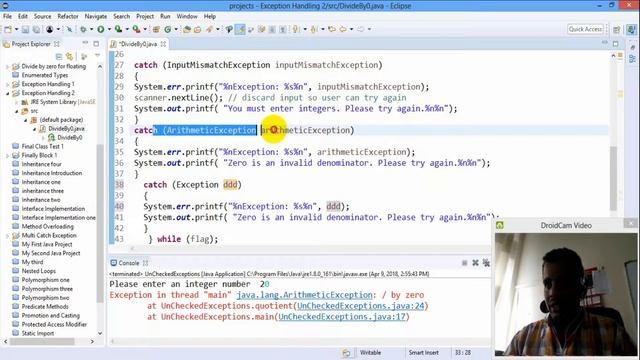Minimize the Project Explorer panel icon
Image resolution: width=640 pixels, height=360 pixels.
point(85,43)
